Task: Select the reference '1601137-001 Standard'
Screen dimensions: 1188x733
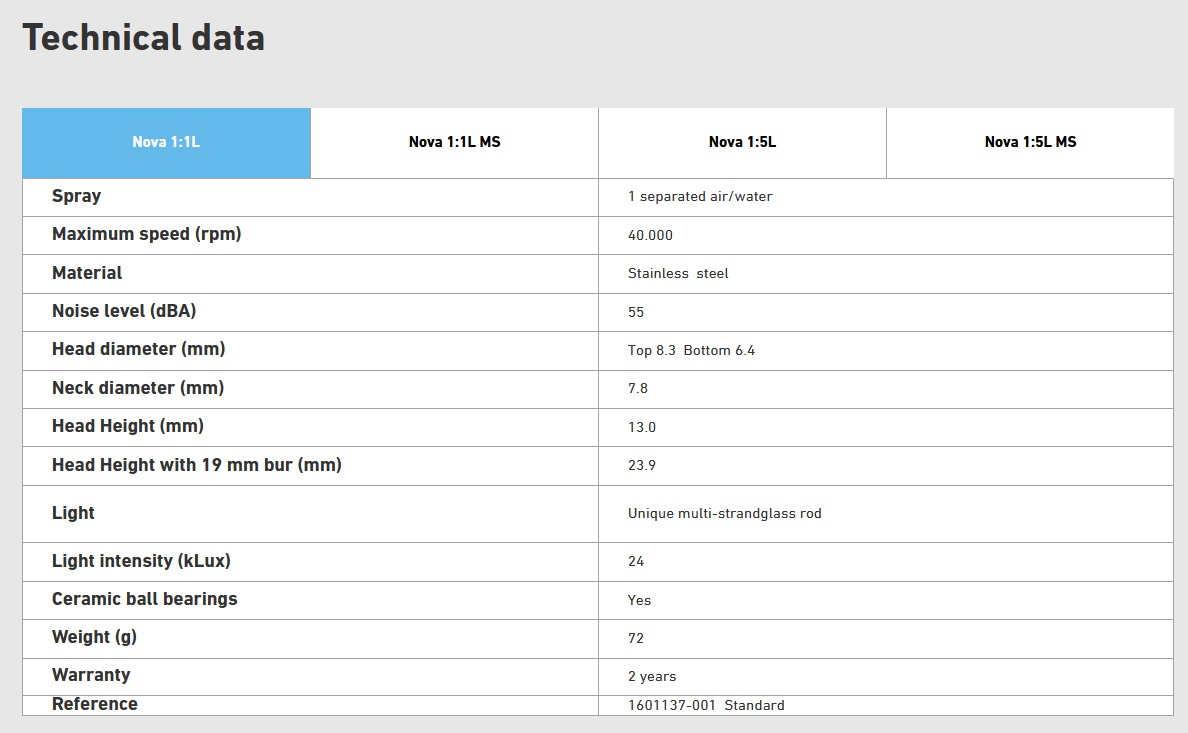Action: (x=706, y=705)
